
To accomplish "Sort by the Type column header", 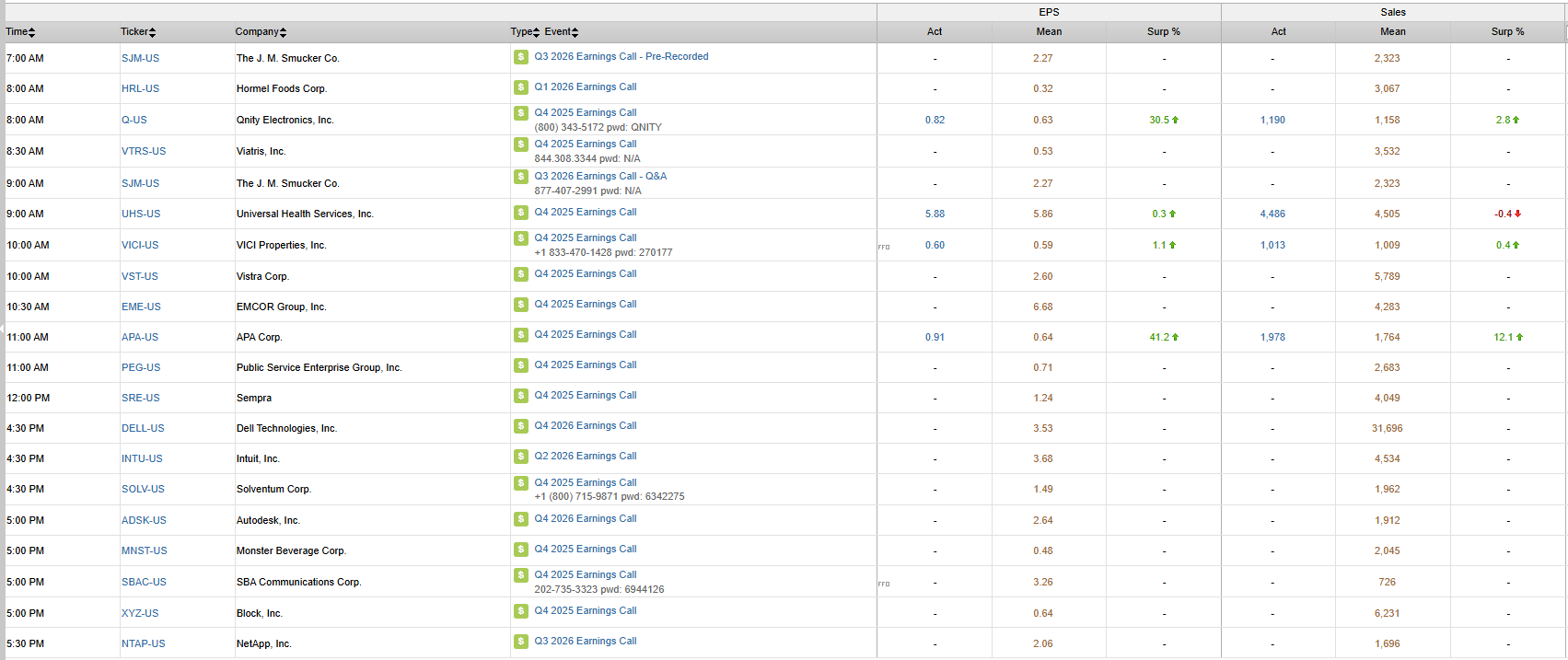I will click(x=525, y=32).
